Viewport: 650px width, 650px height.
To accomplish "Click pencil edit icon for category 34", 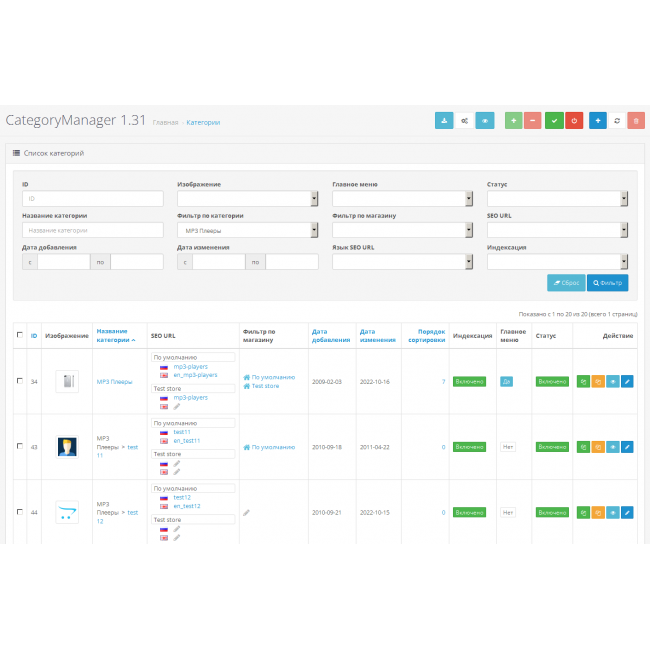I will click(627, 381).
